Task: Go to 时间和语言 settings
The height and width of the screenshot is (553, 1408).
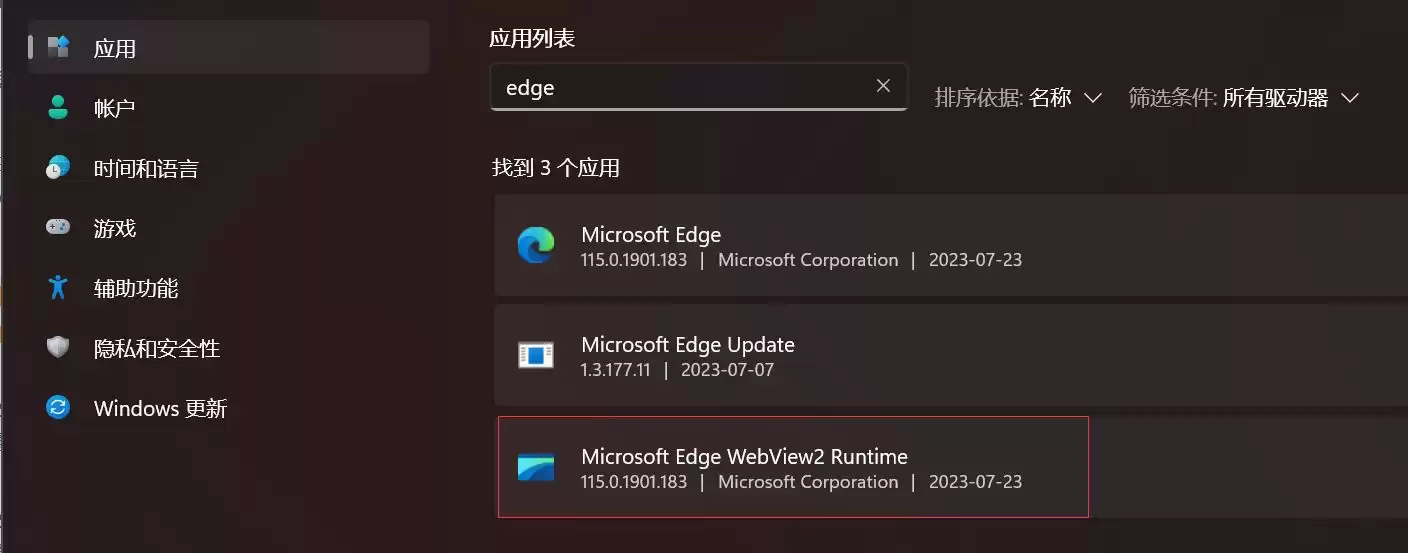Action: (x=146, y=168)
